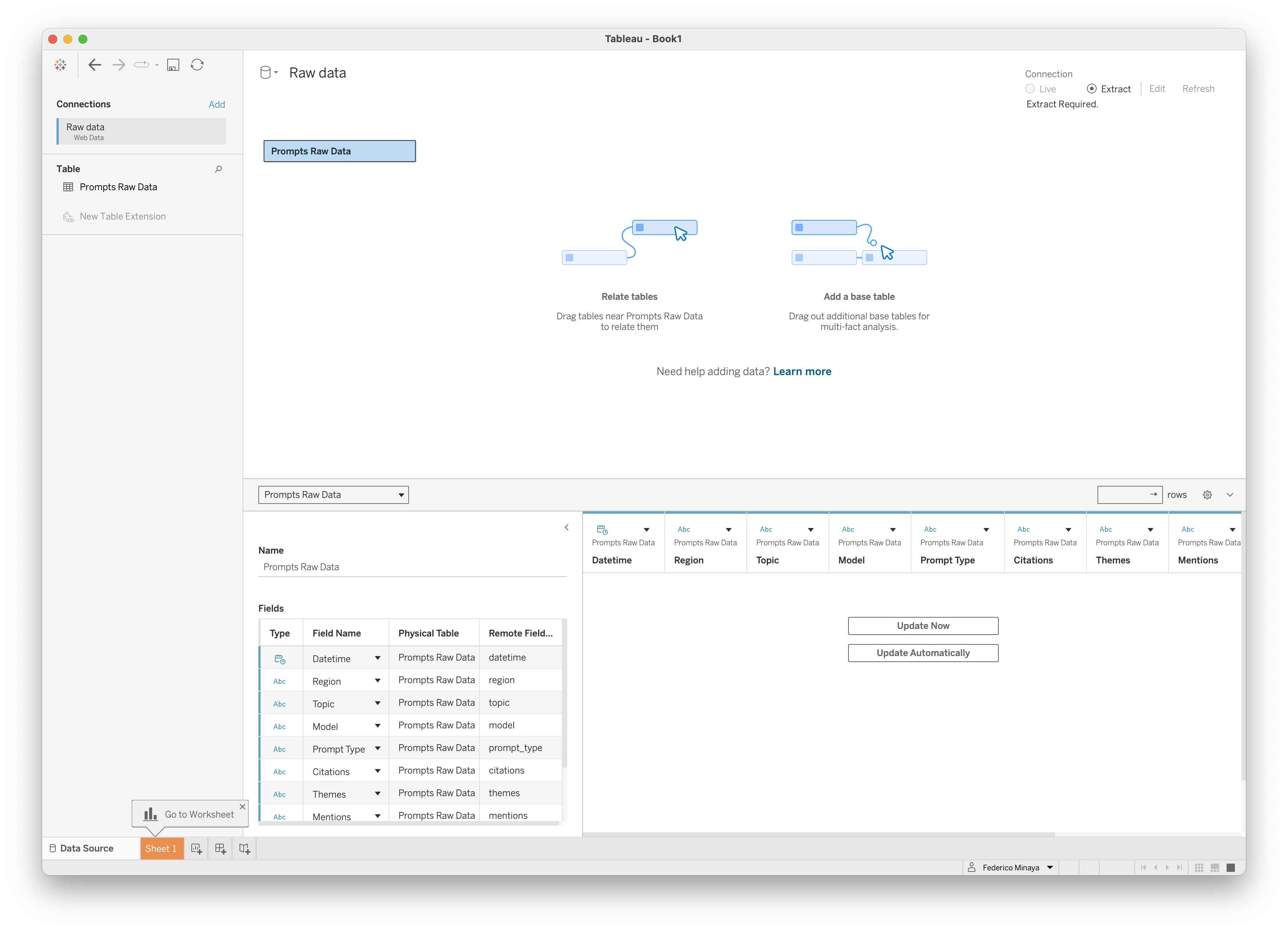Screen dimensions: 1288x931
Task: Click the Tableau start page logo icon
Action: [x=60, y=65]
